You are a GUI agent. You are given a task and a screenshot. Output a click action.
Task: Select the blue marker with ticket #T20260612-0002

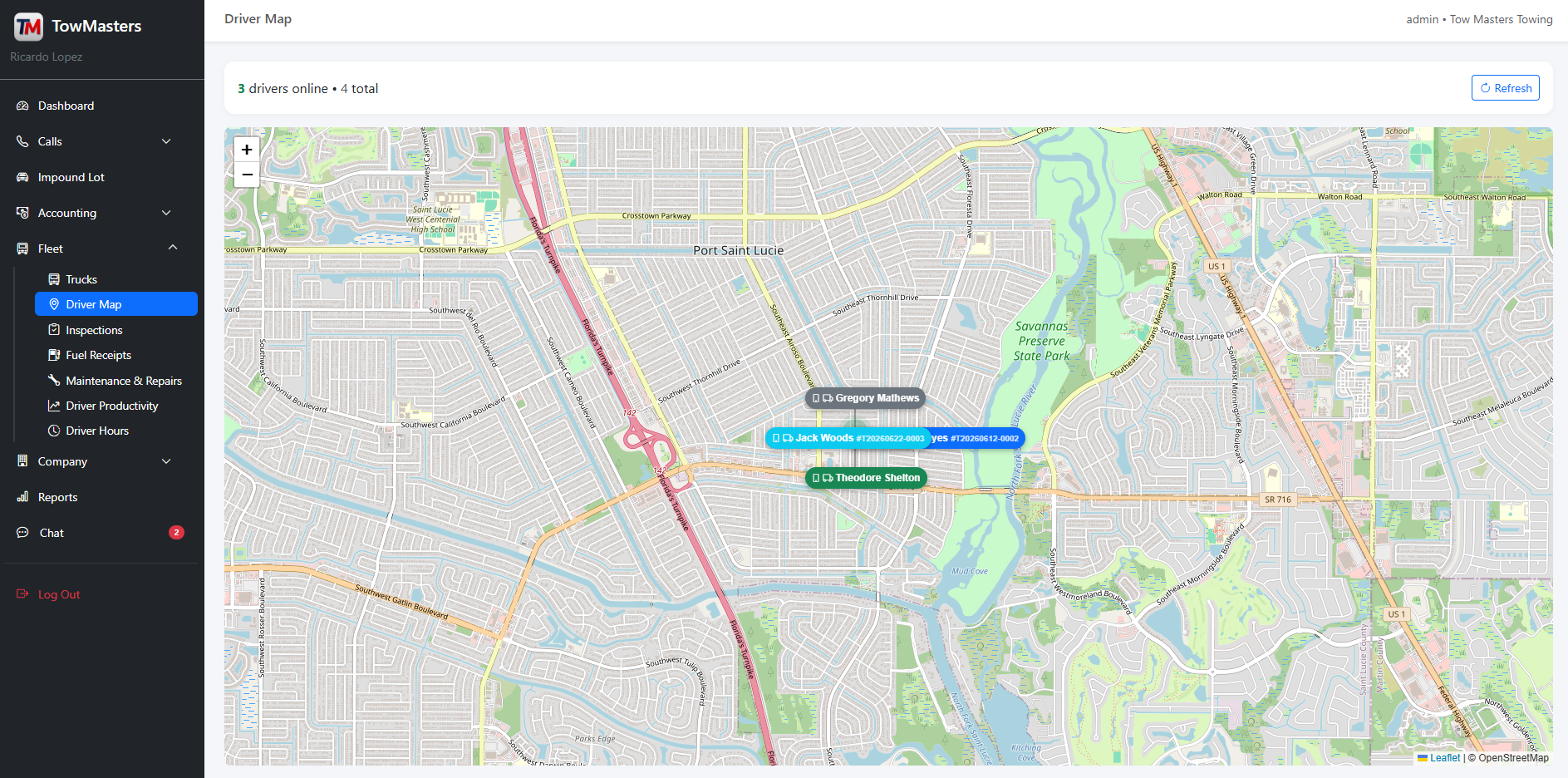click(978, 438)
